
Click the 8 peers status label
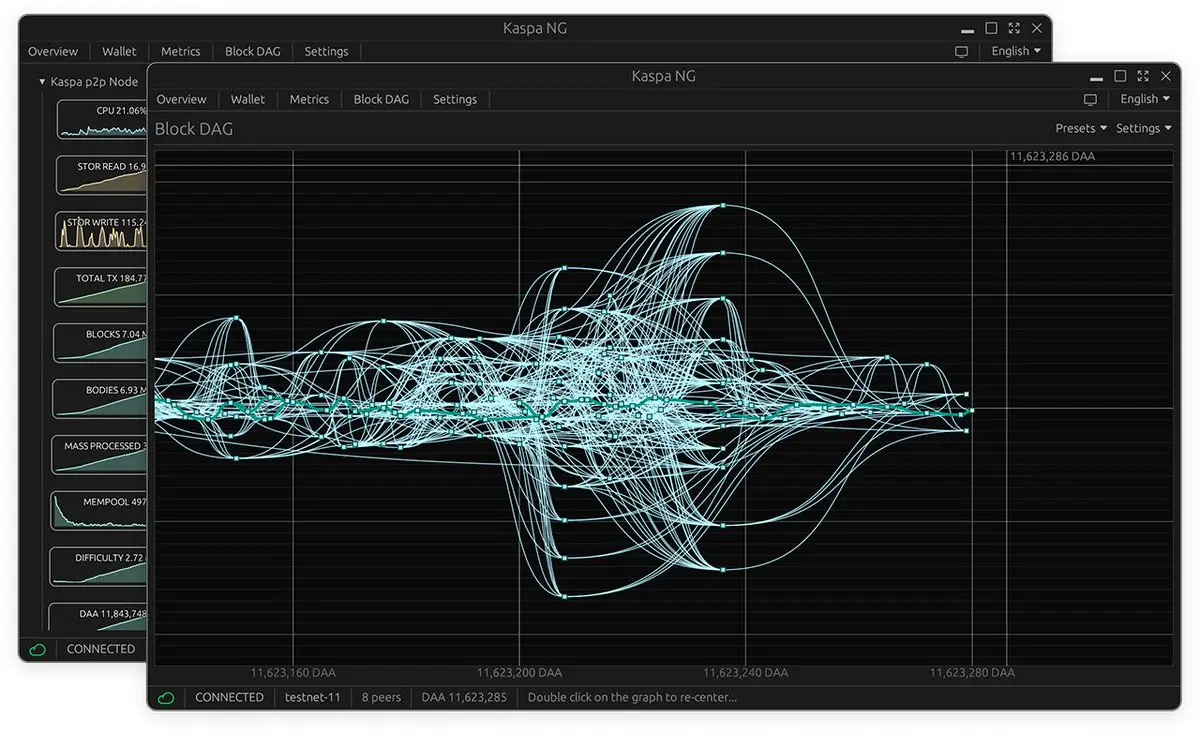point(381,698)
